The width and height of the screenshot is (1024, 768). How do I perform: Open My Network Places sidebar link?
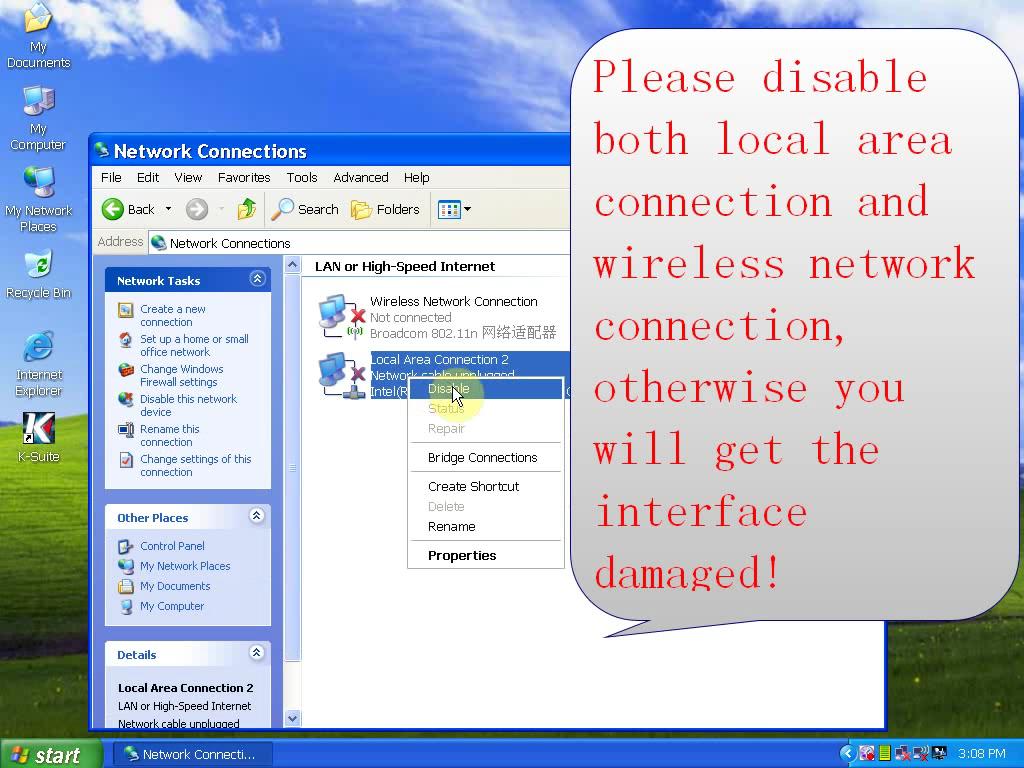185,566
